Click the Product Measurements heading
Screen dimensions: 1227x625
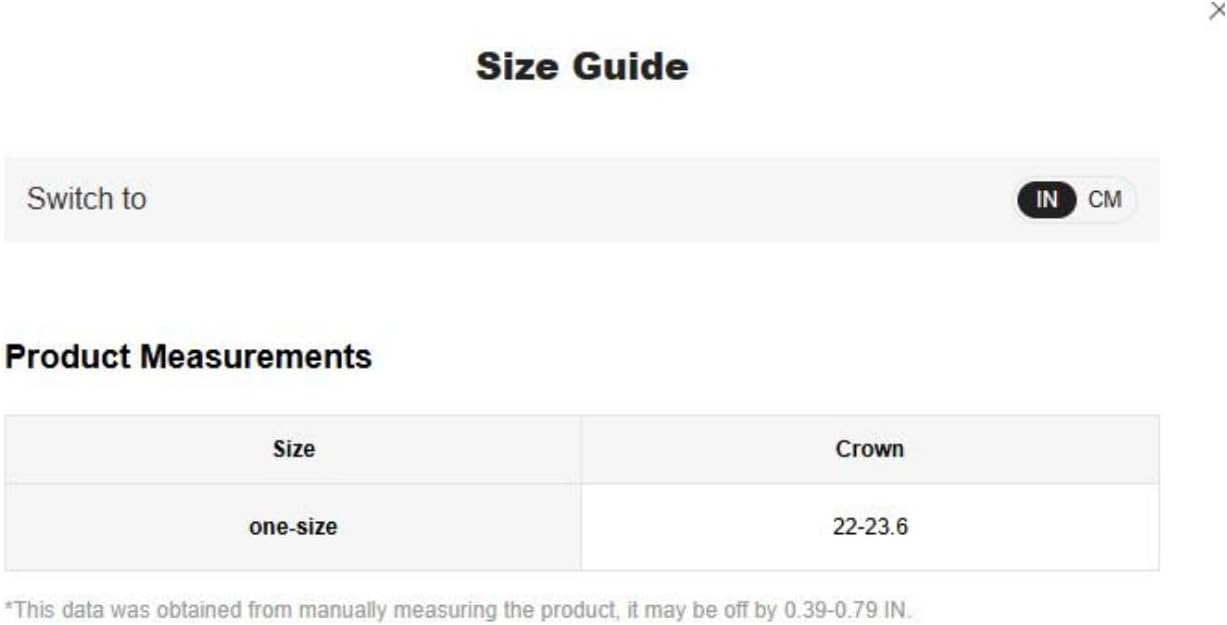pyautogui.click(x=188, y=356)
